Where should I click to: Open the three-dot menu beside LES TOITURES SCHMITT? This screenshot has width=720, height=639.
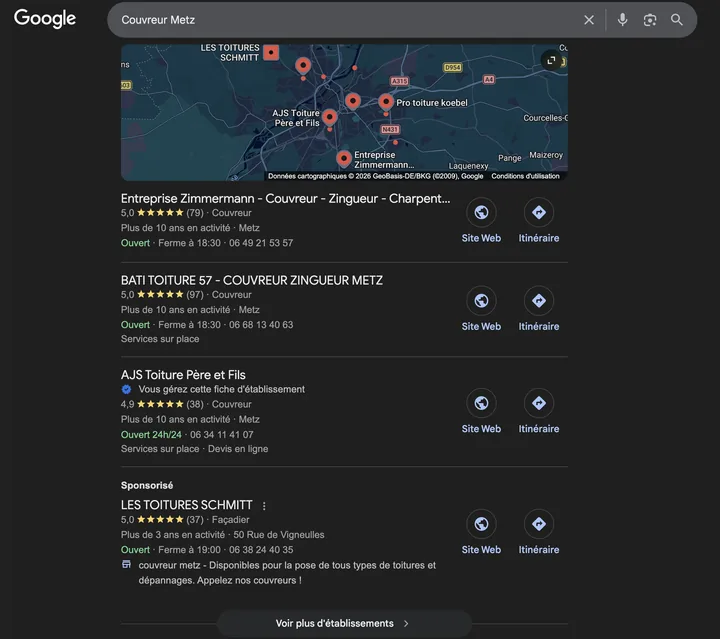pyautogui.click(x=264, y=506)
